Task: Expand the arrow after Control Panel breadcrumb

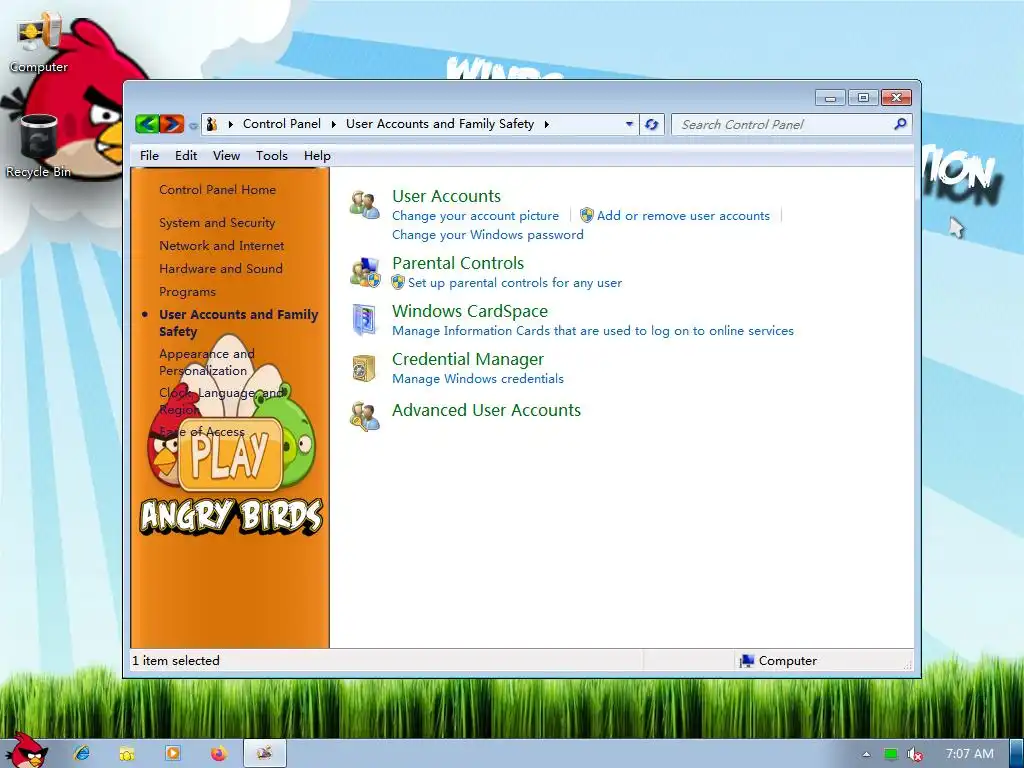Action: coord(334,124)
